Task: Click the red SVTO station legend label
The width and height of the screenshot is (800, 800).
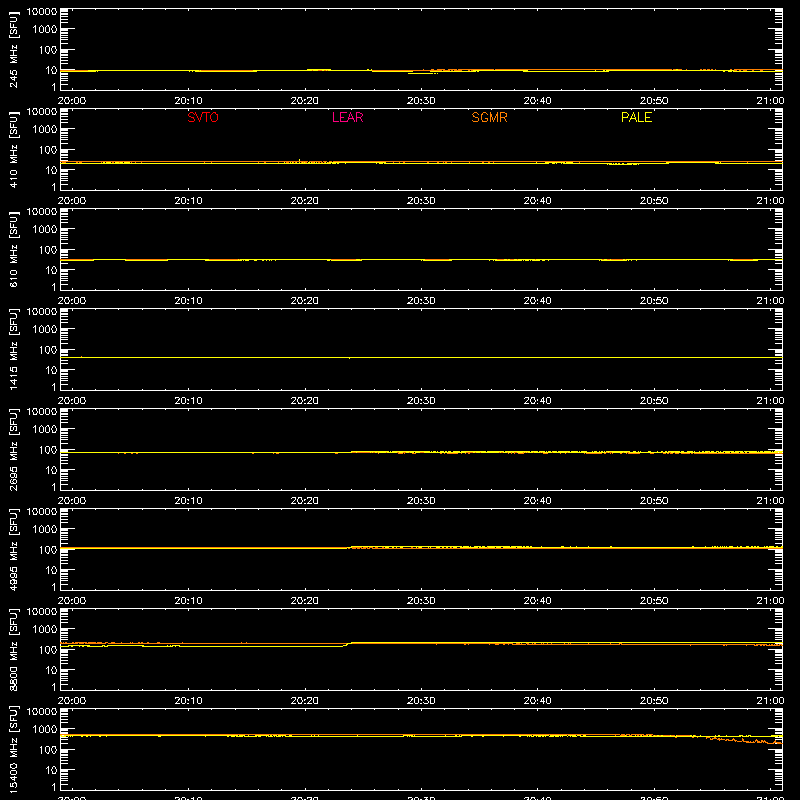Action: point(203,117)
